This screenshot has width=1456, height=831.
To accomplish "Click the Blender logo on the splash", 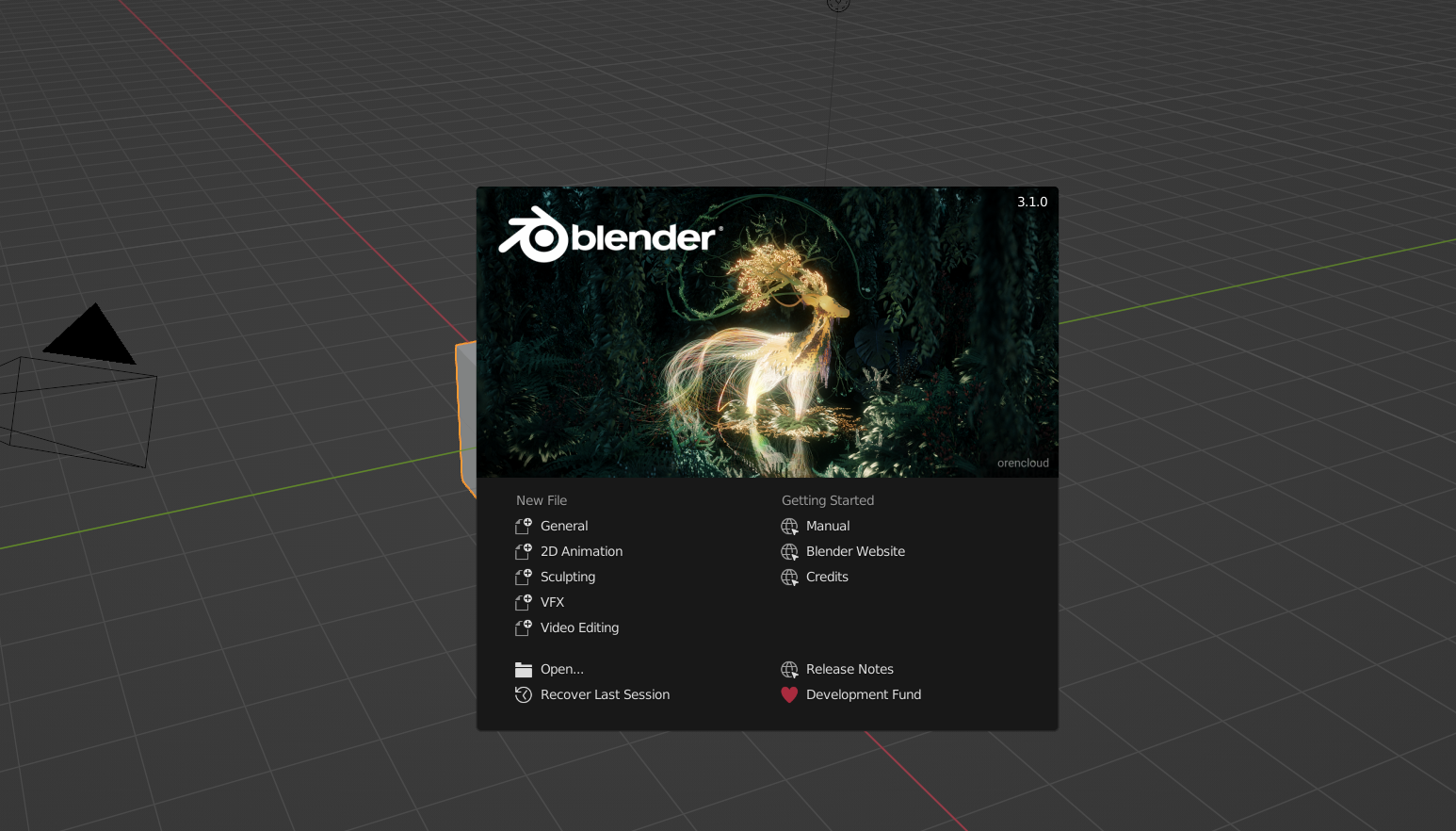I will 610,235.
